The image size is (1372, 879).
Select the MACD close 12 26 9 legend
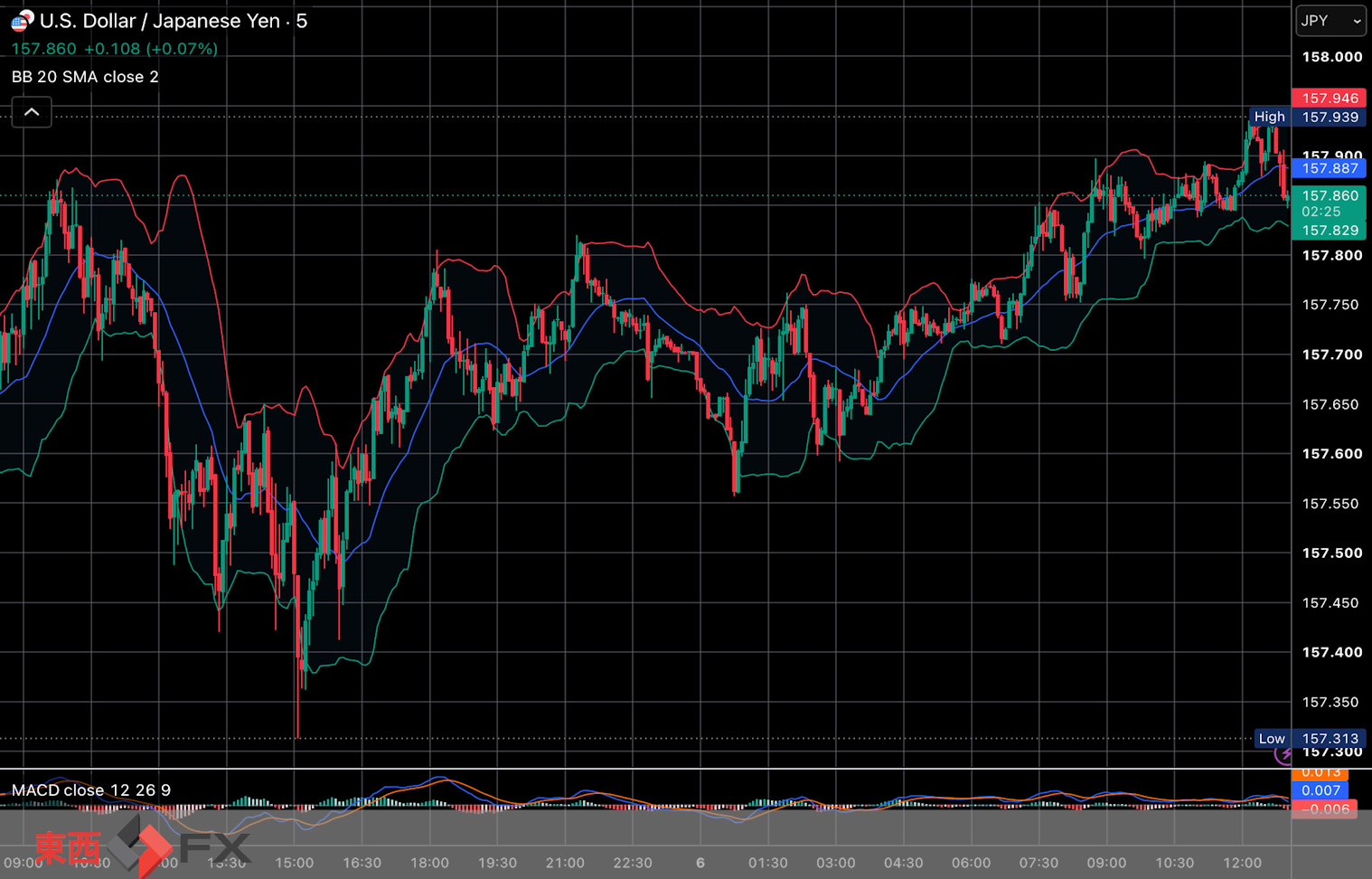click(x=91, y=790)
